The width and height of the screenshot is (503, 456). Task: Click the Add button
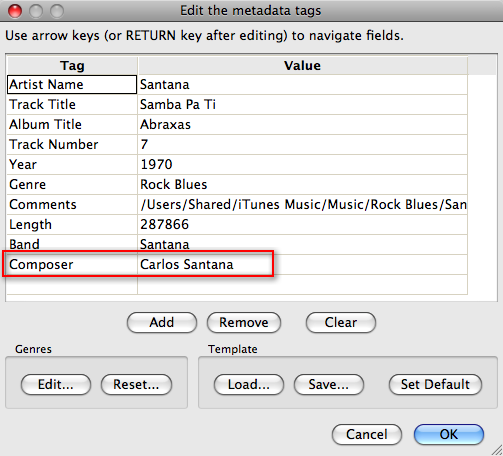tap(162, 322)
